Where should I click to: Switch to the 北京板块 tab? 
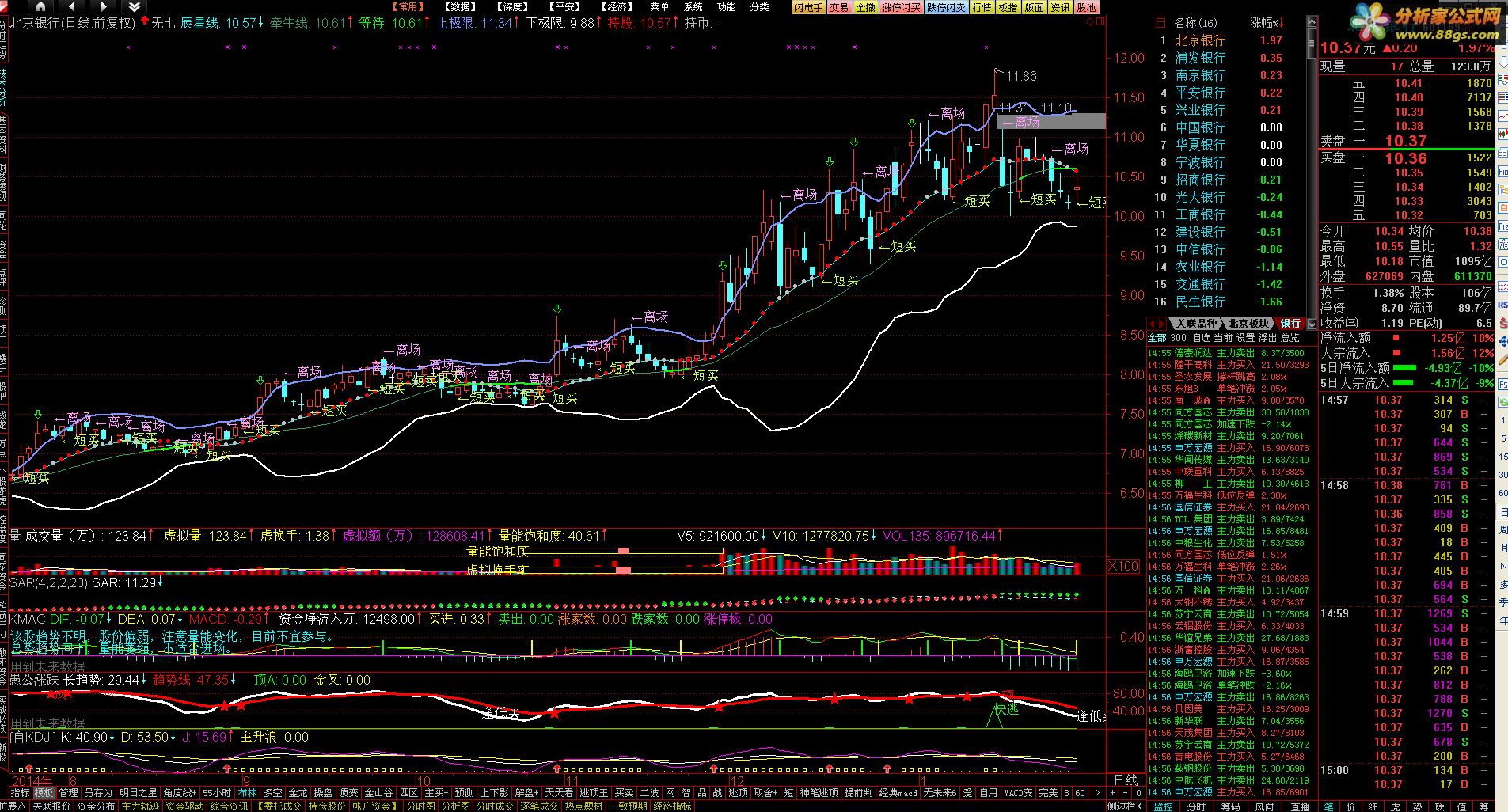[1249, 324]
